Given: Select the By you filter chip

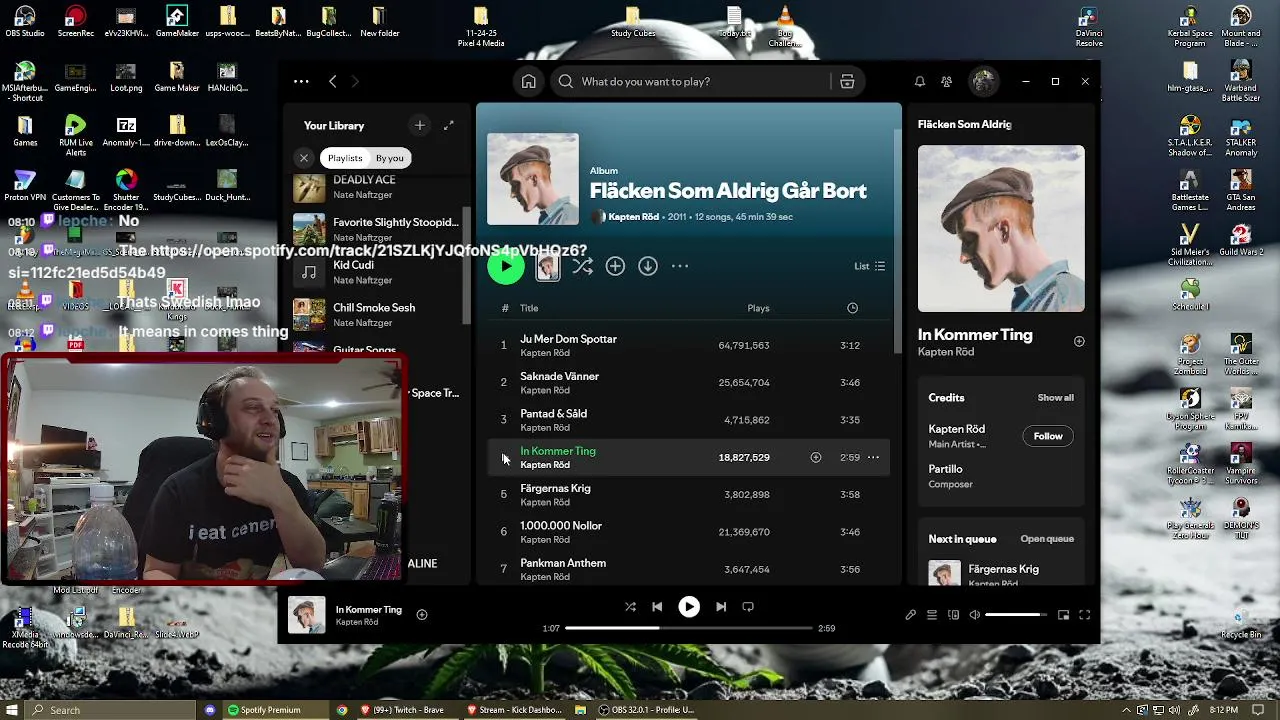Looking at the screenshot, I should coord(390,158).
